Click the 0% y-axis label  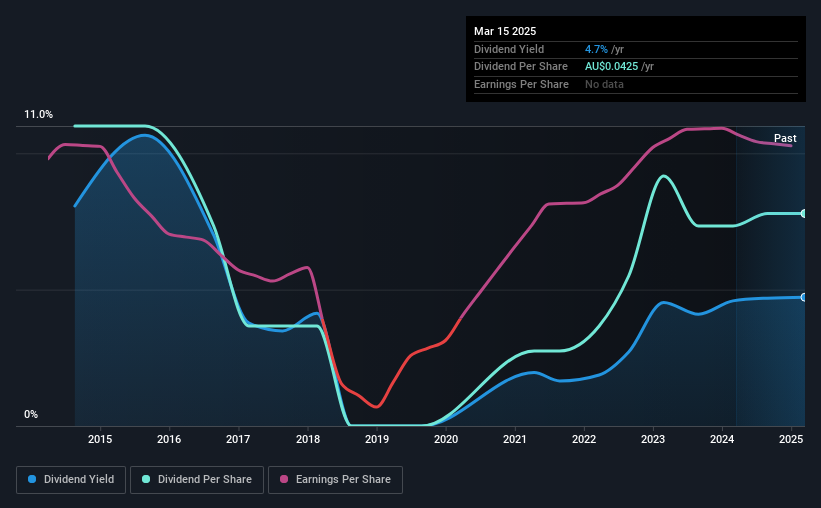tap(31, 415)
